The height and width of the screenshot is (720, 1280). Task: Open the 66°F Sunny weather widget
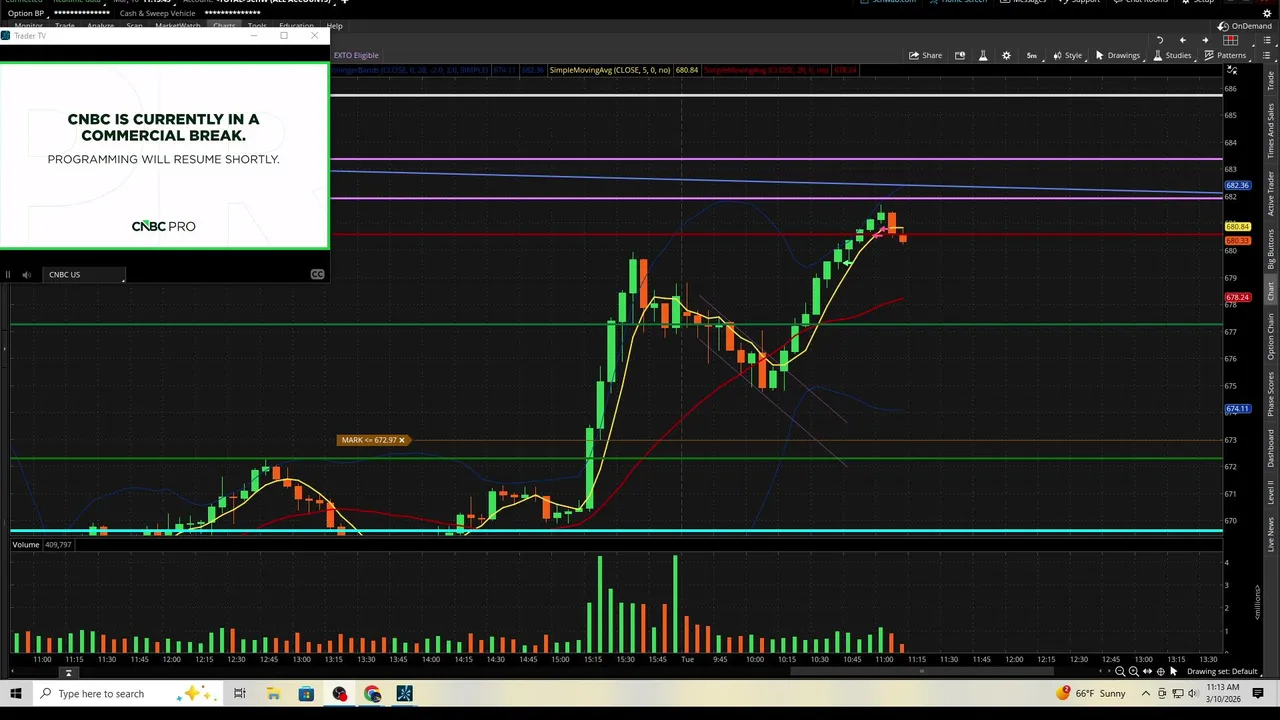coord(1092,693)
